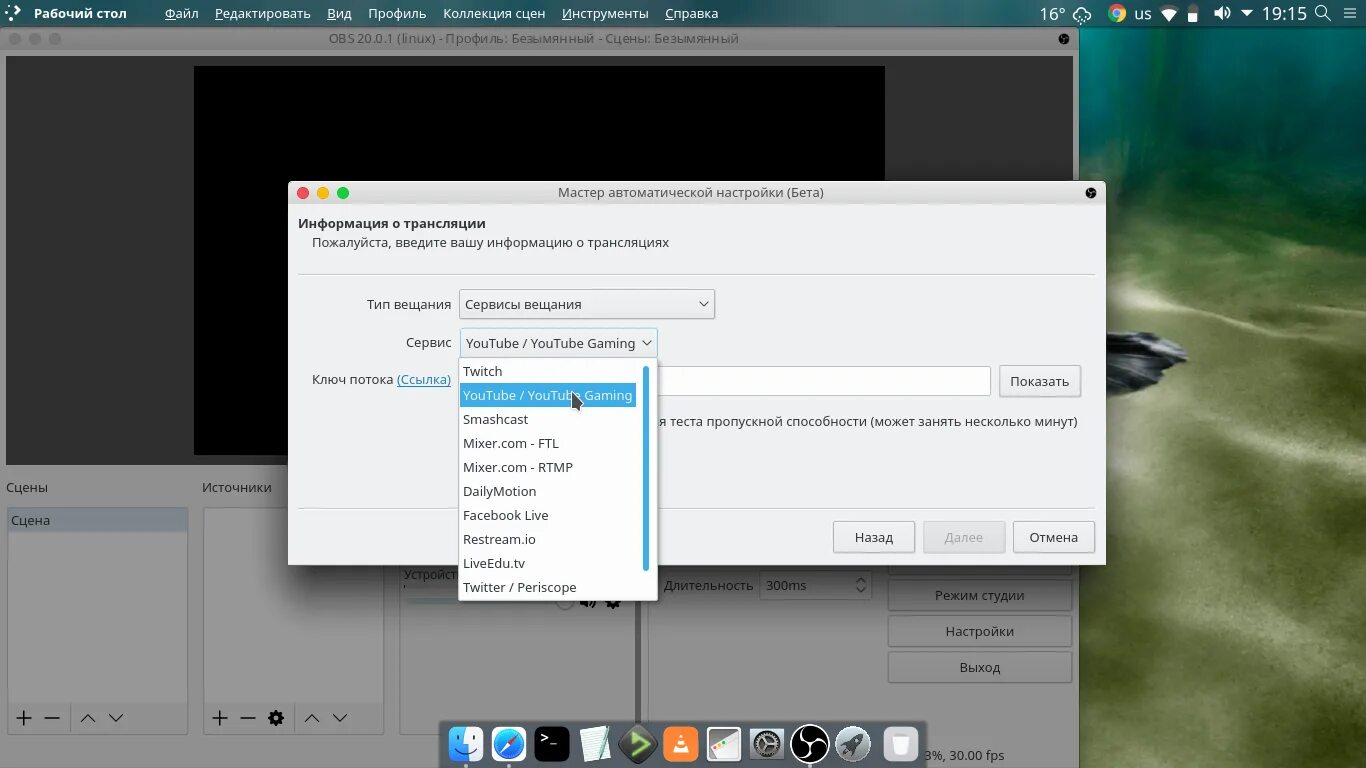
Task: Click the Отмена button in the wizard
Action: (1054, 537)
